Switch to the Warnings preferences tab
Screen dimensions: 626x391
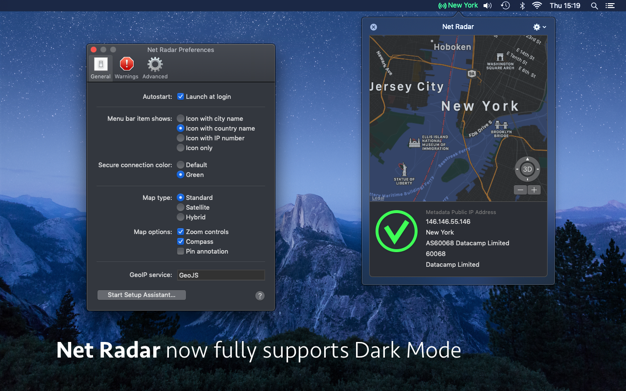[x=127, y=68]
